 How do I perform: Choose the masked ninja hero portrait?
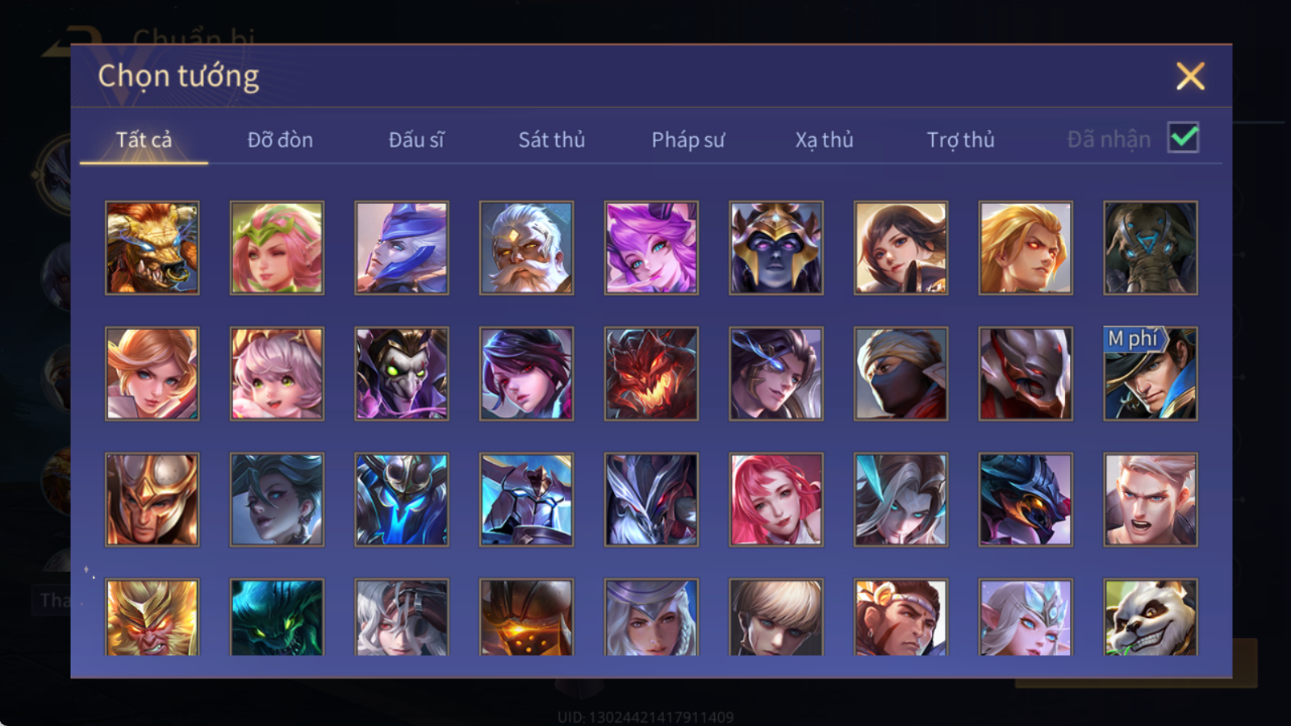900,373
